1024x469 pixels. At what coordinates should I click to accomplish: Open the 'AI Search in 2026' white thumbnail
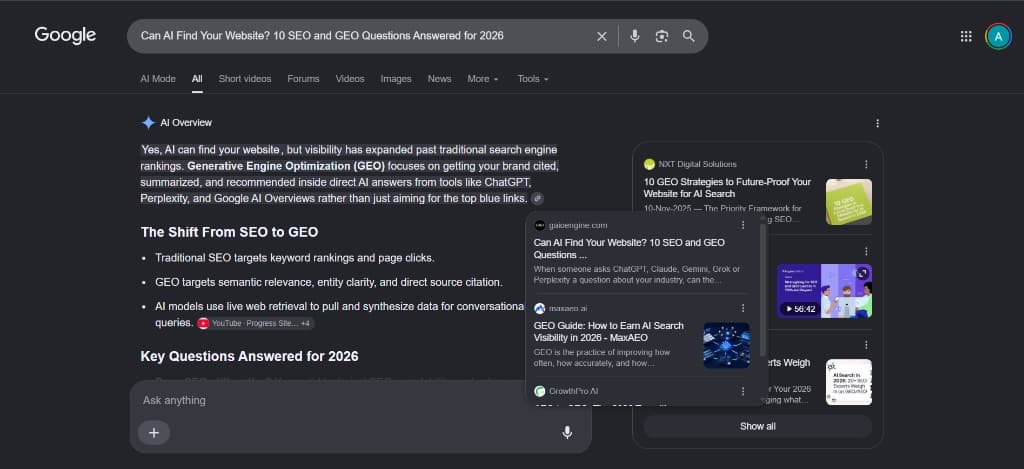[848, 381]
